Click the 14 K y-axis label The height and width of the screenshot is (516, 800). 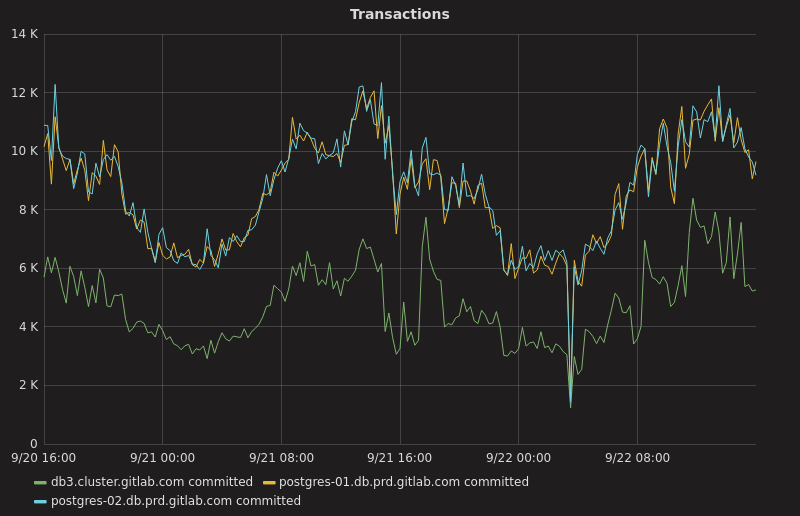coord(24,34)
